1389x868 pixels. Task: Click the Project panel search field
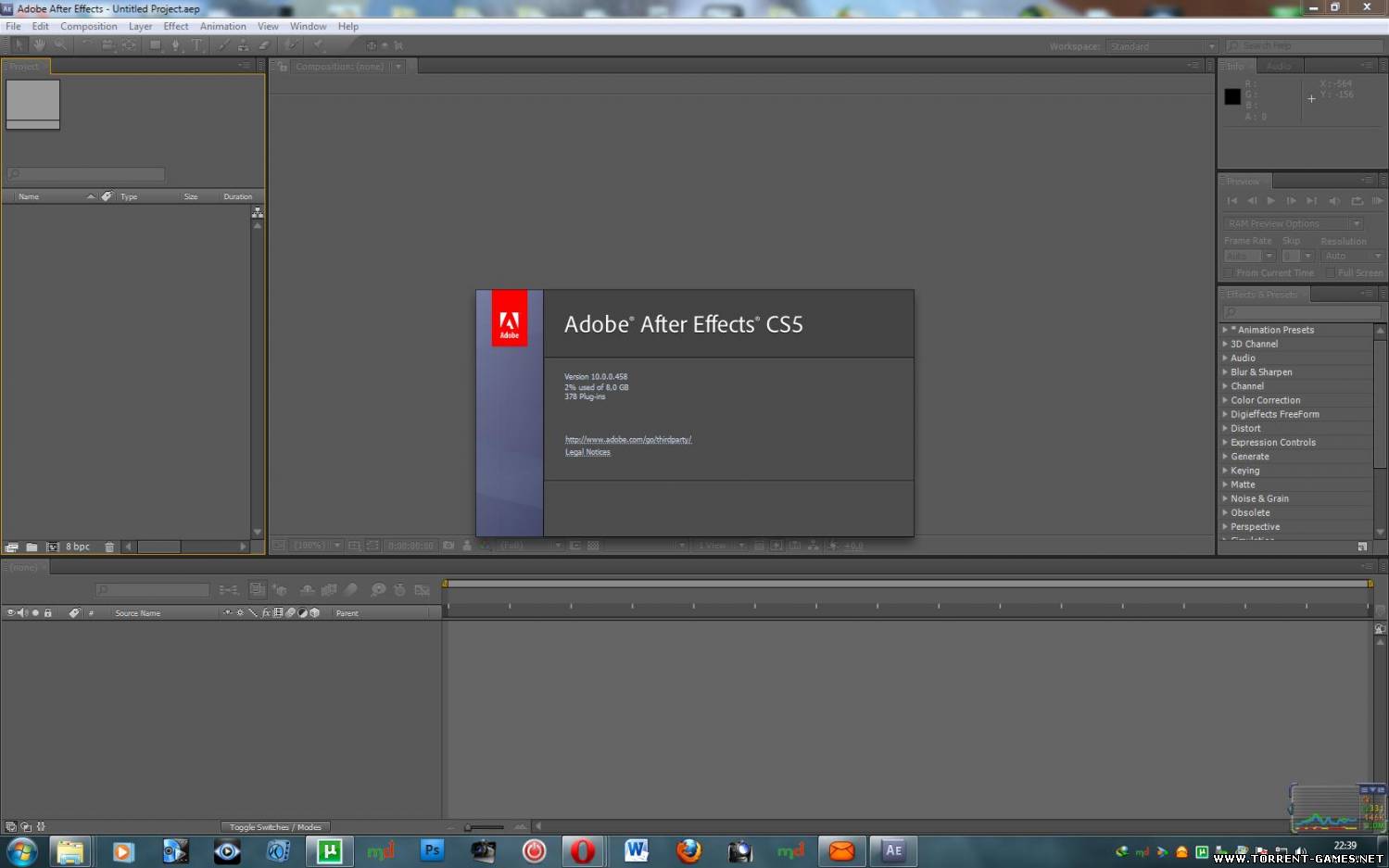coord(86,174)
